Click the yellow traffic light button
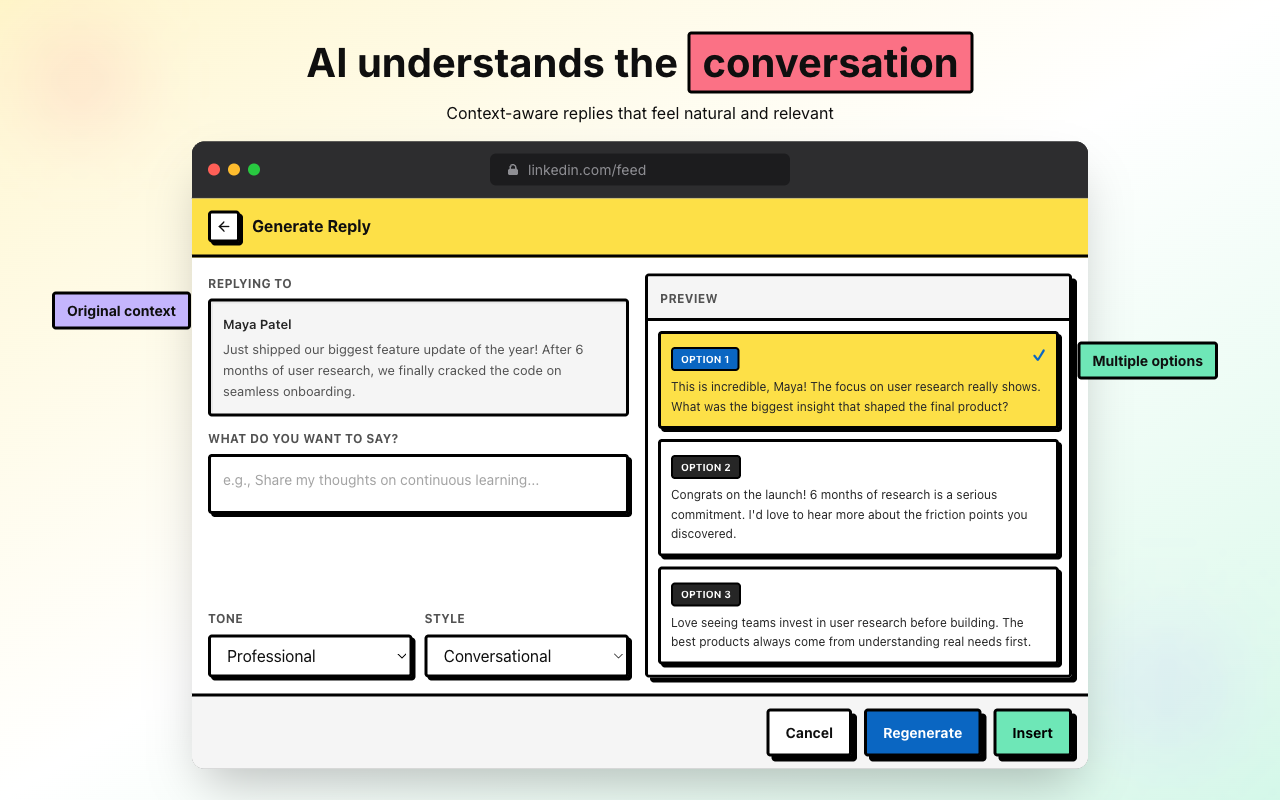This screenshot has height=800, width=1280. [234, 169]
